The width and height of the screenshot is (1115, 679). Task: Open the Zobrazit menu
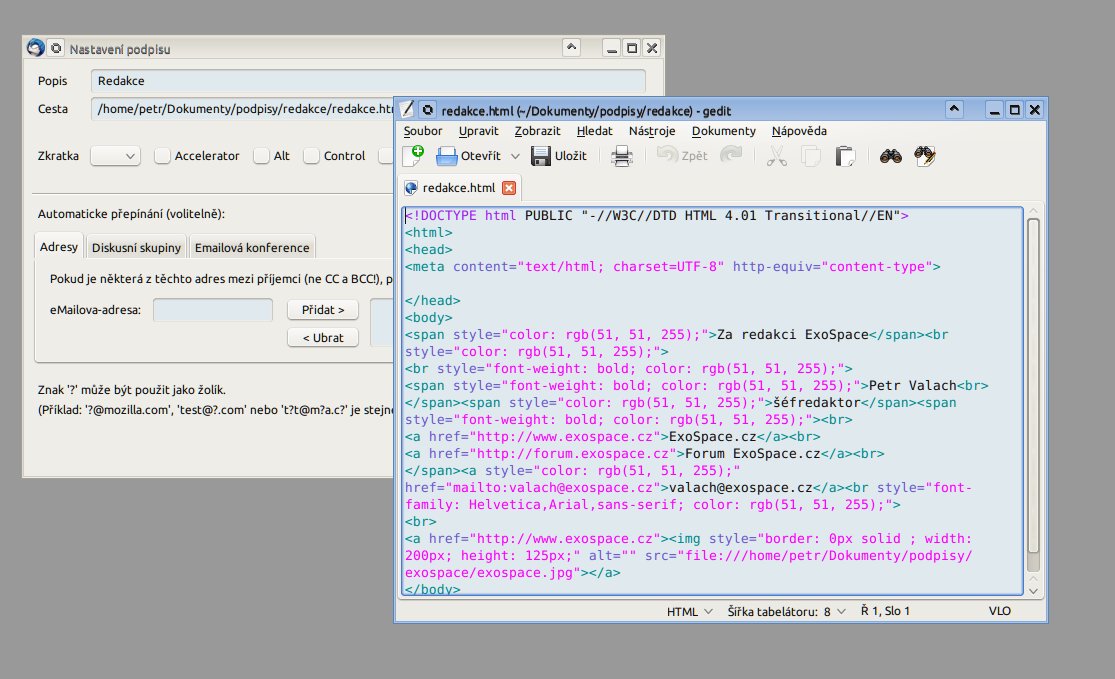[538, 131]
